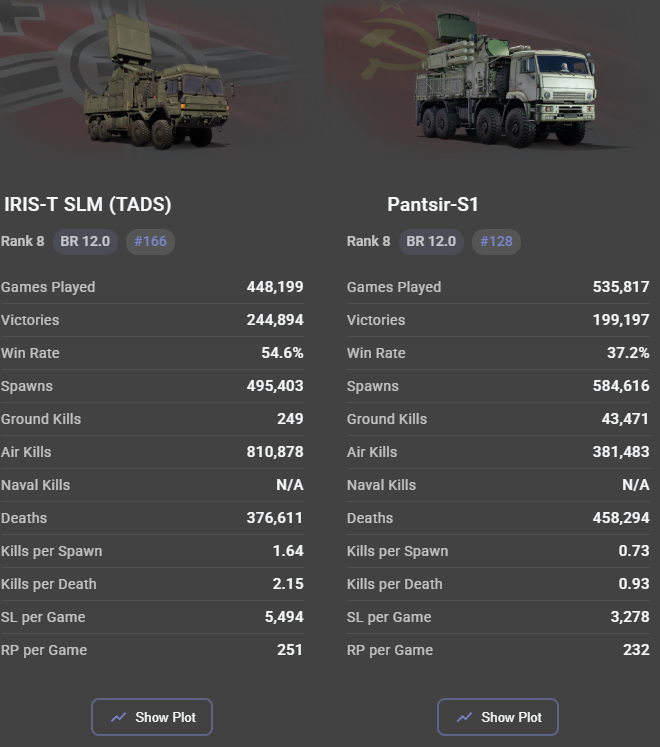
Task: Select the 37.2% Win Rate value
Action: pos(629,353)
